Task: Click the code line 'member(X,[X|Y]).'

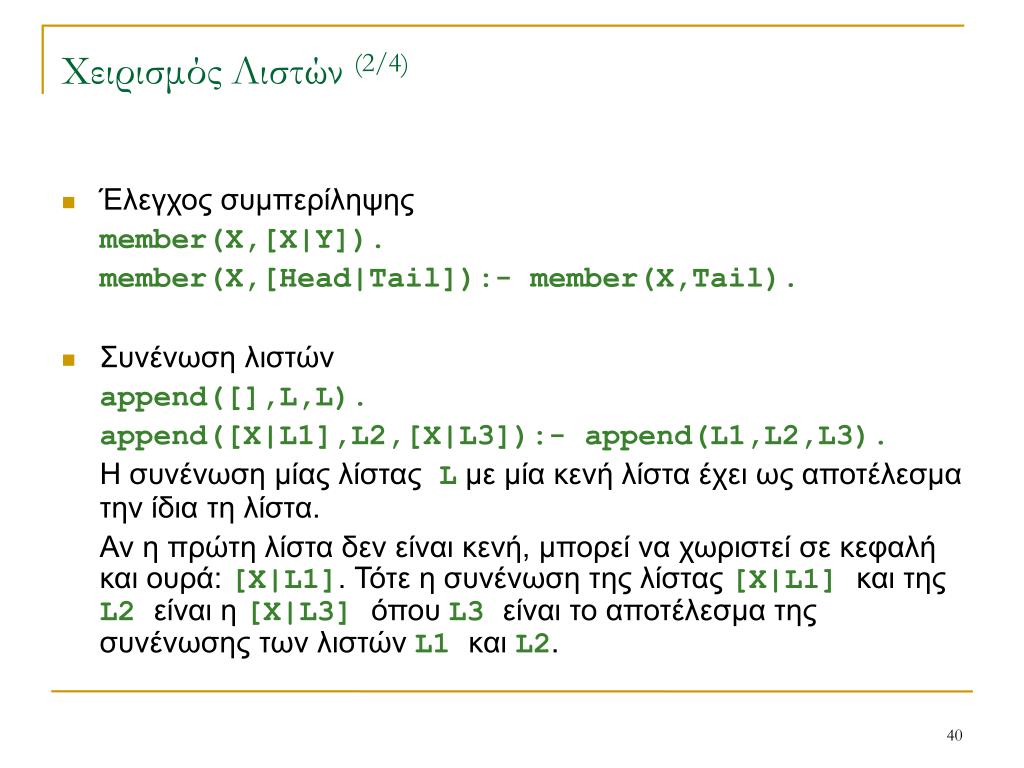Action: (241, 240)
